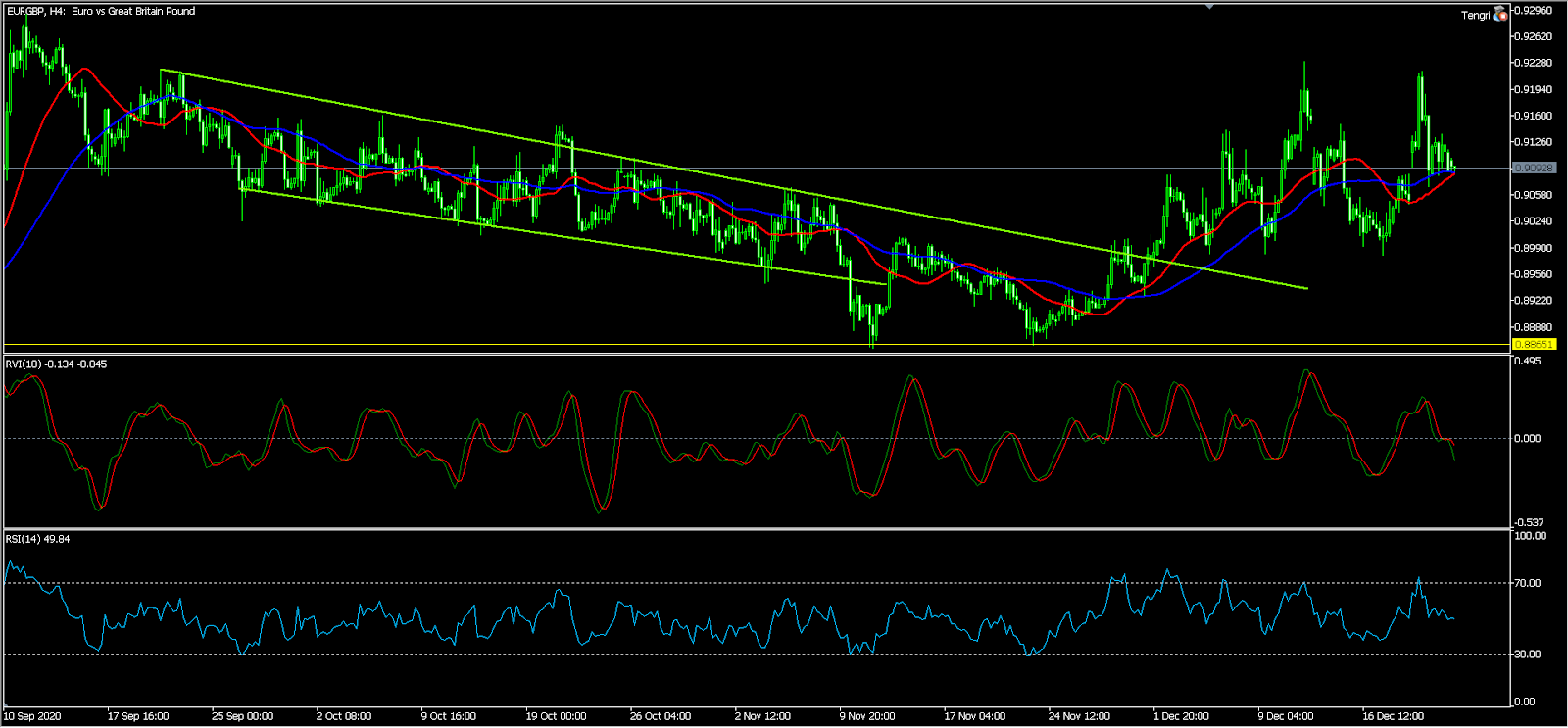Click the separator between price chart and RVI
Image resolution: width=1568 pixels, height=728 pixels.
(755, 354)
